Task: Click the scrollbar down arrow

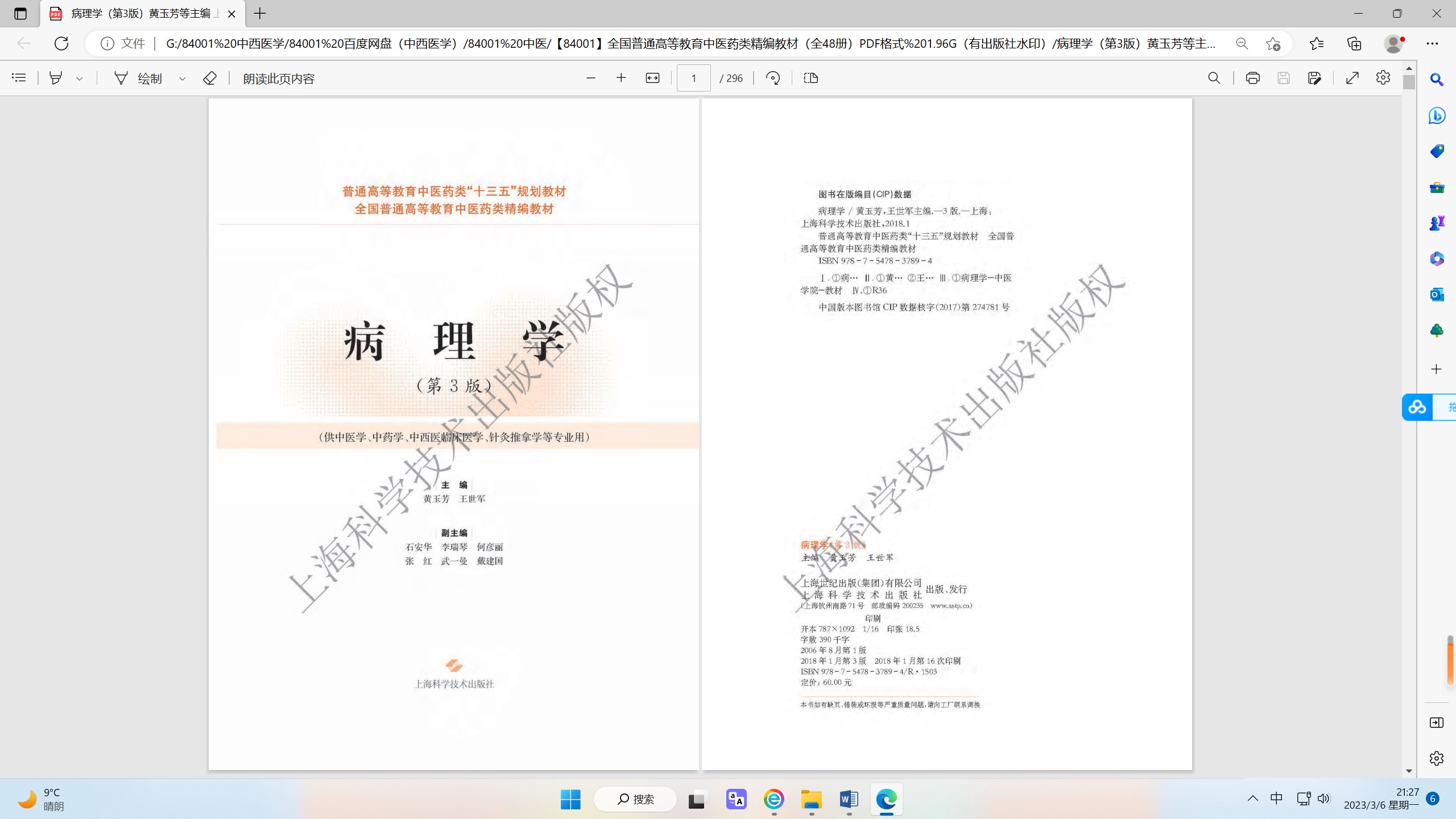Action: click(x=1409, y=771)
